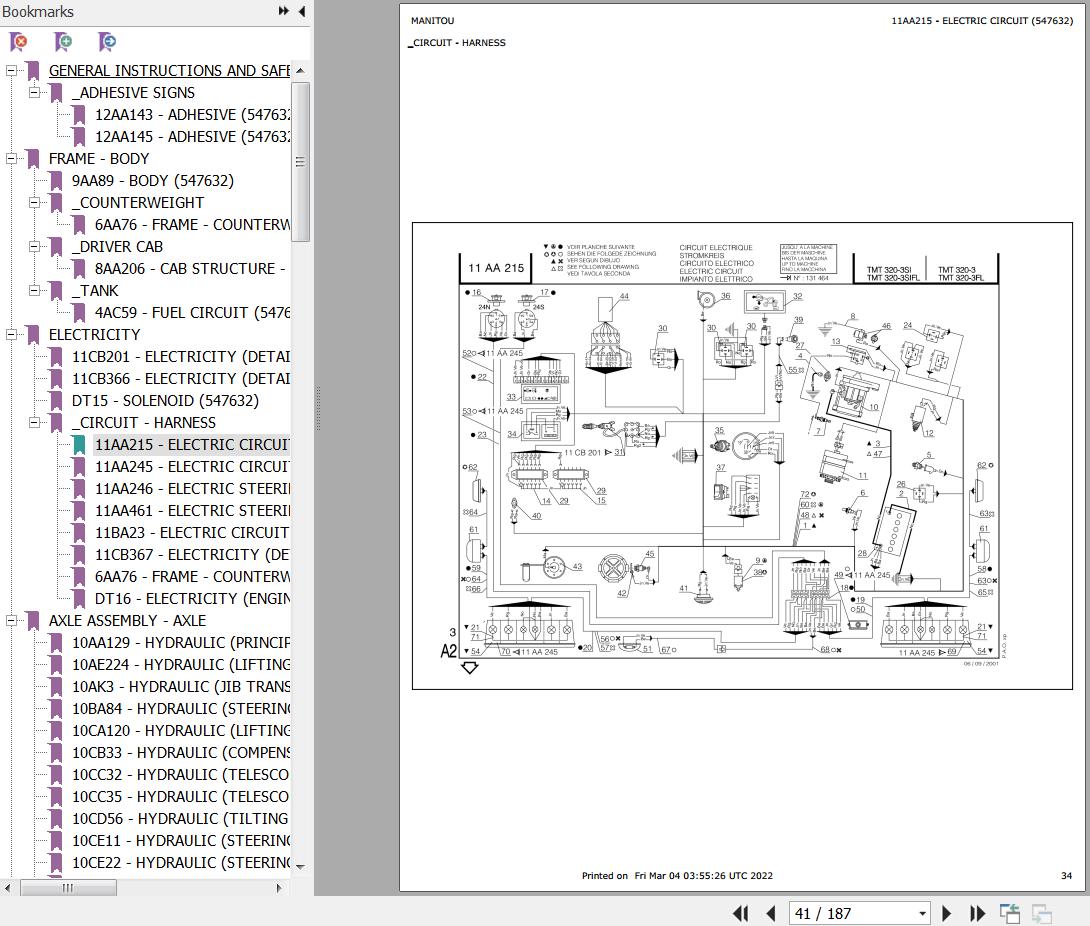
Task: Collapse the Bookmarks panel with left arrow
Action: pos(301,11)
